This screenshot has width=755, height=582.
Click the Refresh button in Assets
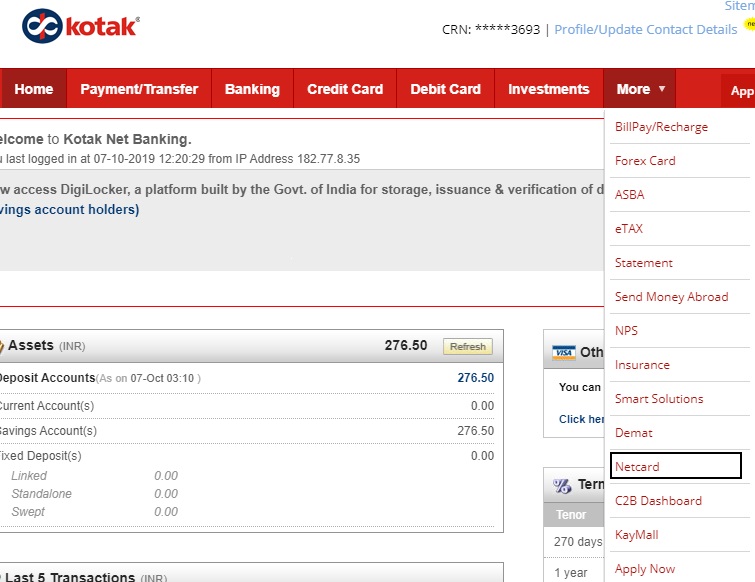click(468, 347)
